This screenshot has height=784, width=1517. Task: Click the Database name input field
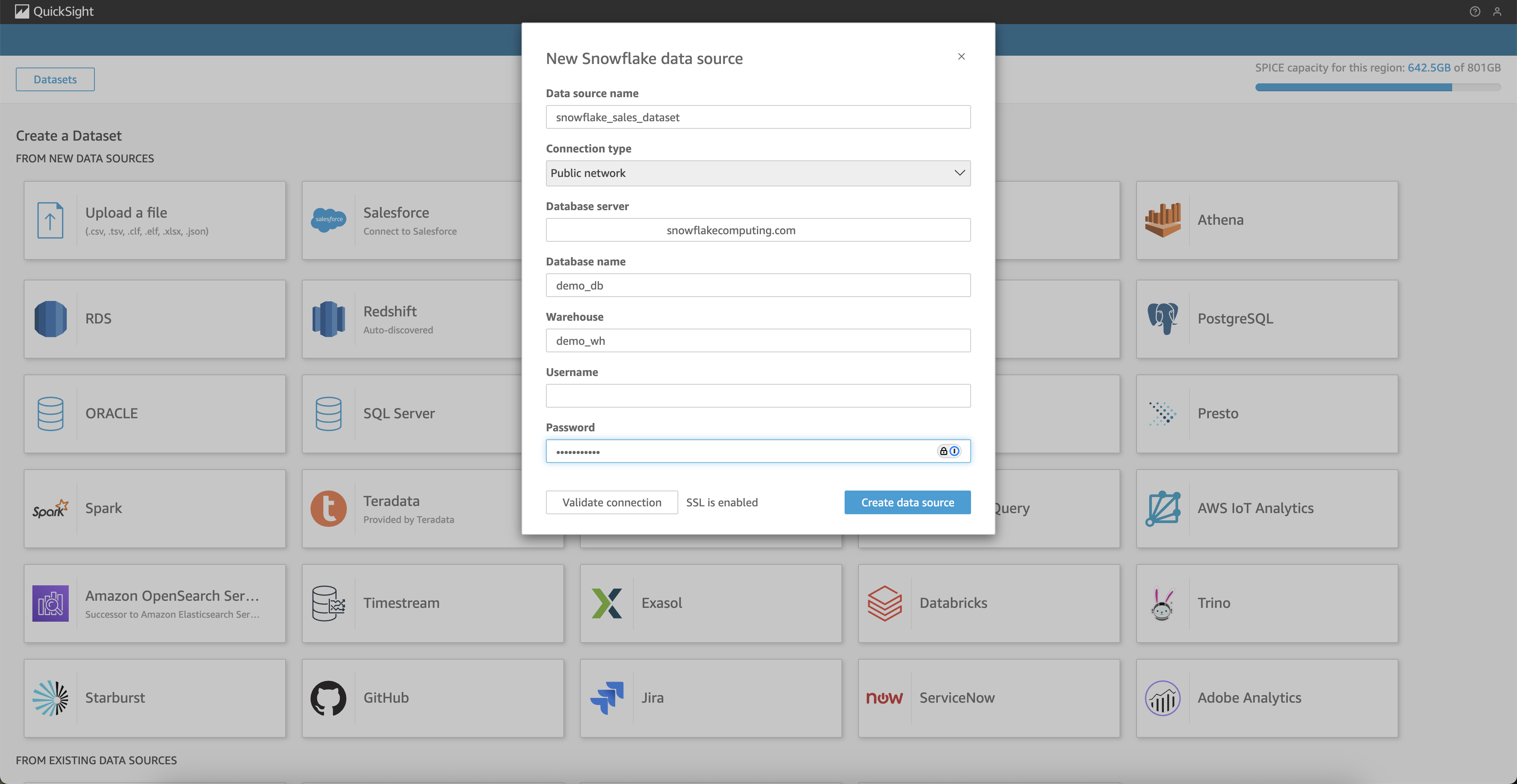coord(758,285)
